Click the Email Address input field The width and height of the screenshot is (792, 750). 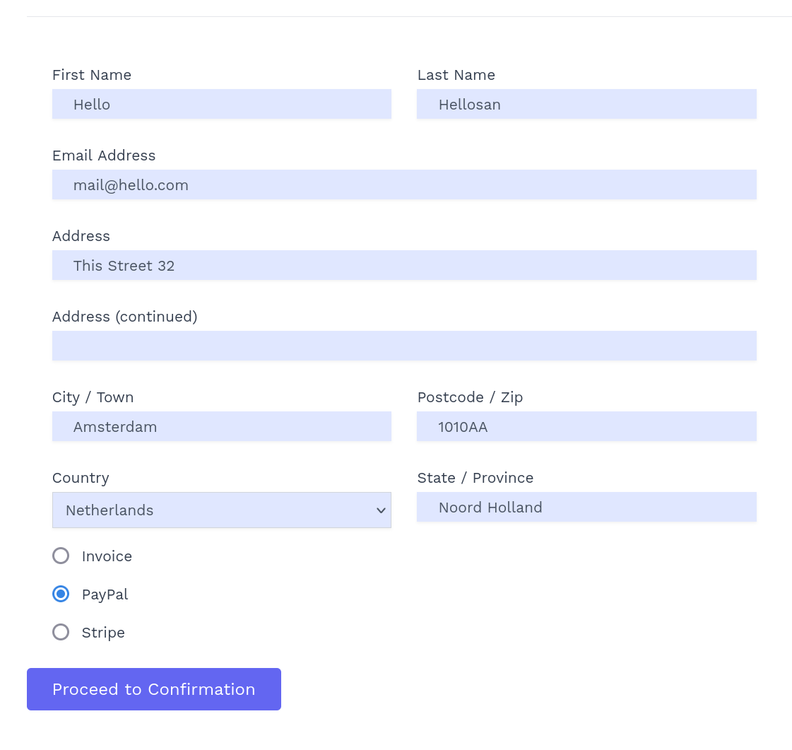[404, 185]
